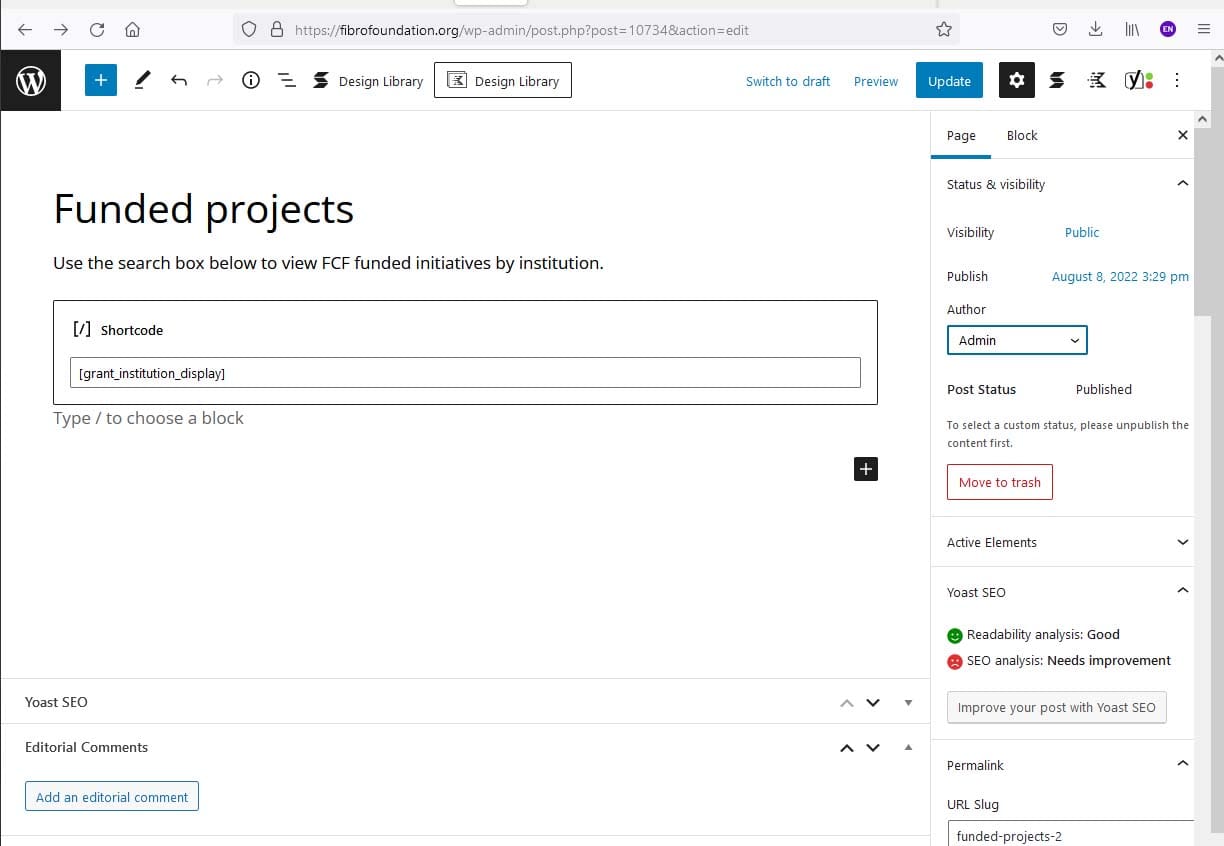Viewport: 1224px width, 846px height.
Task: Undo the last editor change
Action: click(179, 80)
